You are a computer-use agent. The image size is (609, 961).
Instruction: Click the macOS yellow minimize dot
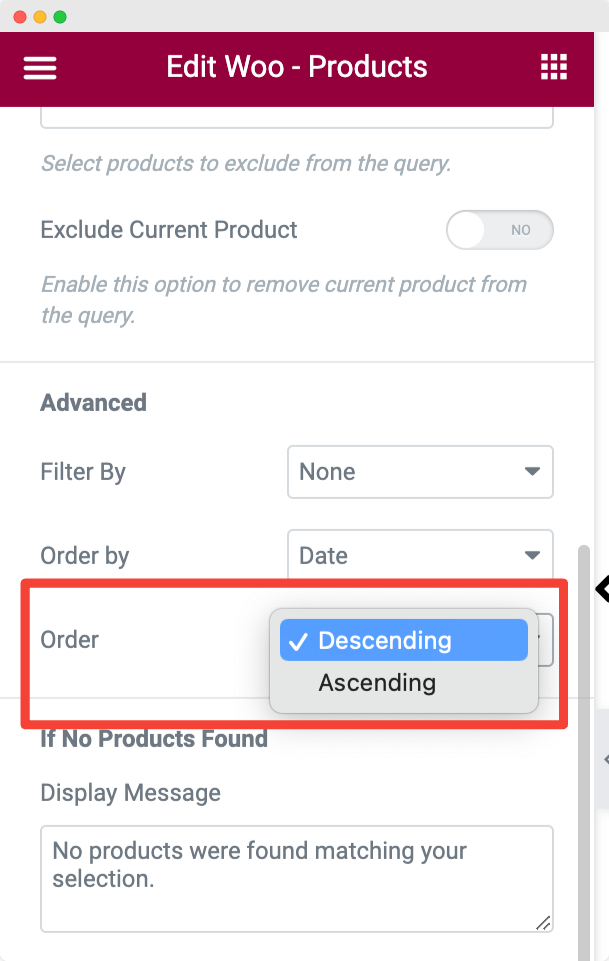[40, 17]
